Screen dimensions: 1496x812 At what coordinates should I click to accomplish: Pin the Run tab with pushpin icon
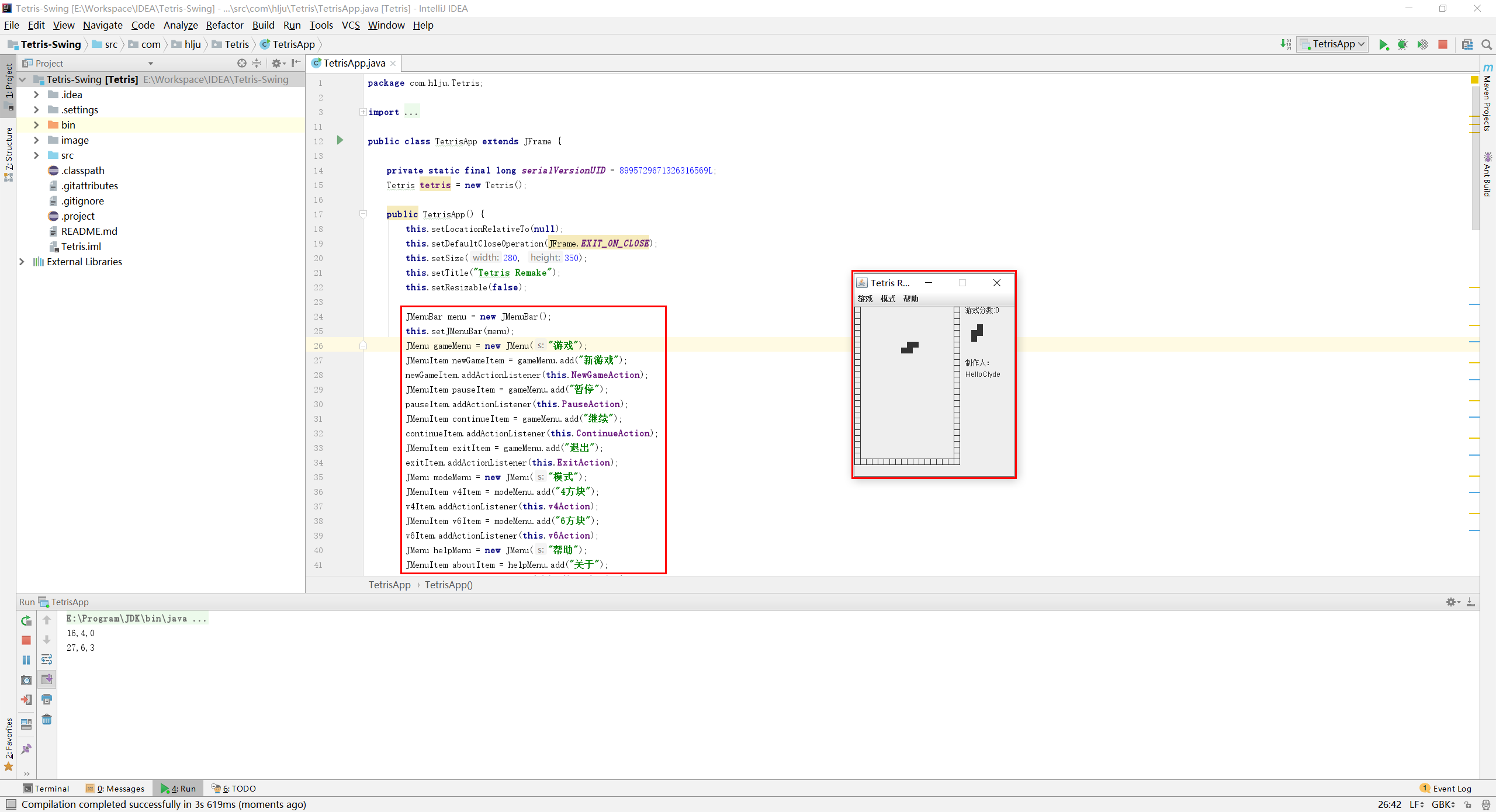(26, 749)
